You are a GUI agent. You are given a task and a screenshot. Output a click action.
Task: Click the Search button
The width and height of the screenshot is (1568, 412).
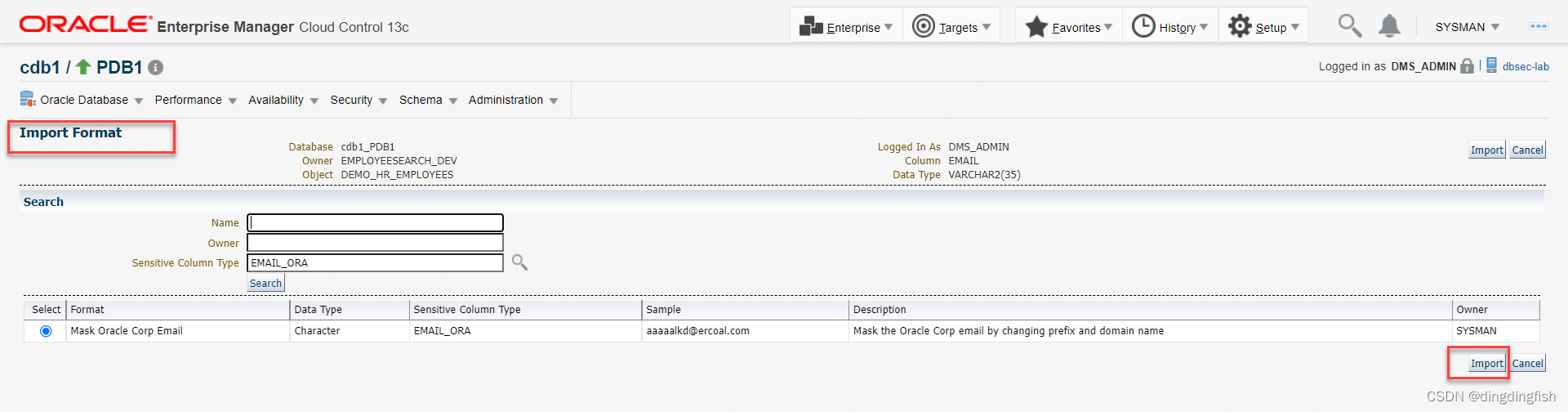tap(265, 283)
